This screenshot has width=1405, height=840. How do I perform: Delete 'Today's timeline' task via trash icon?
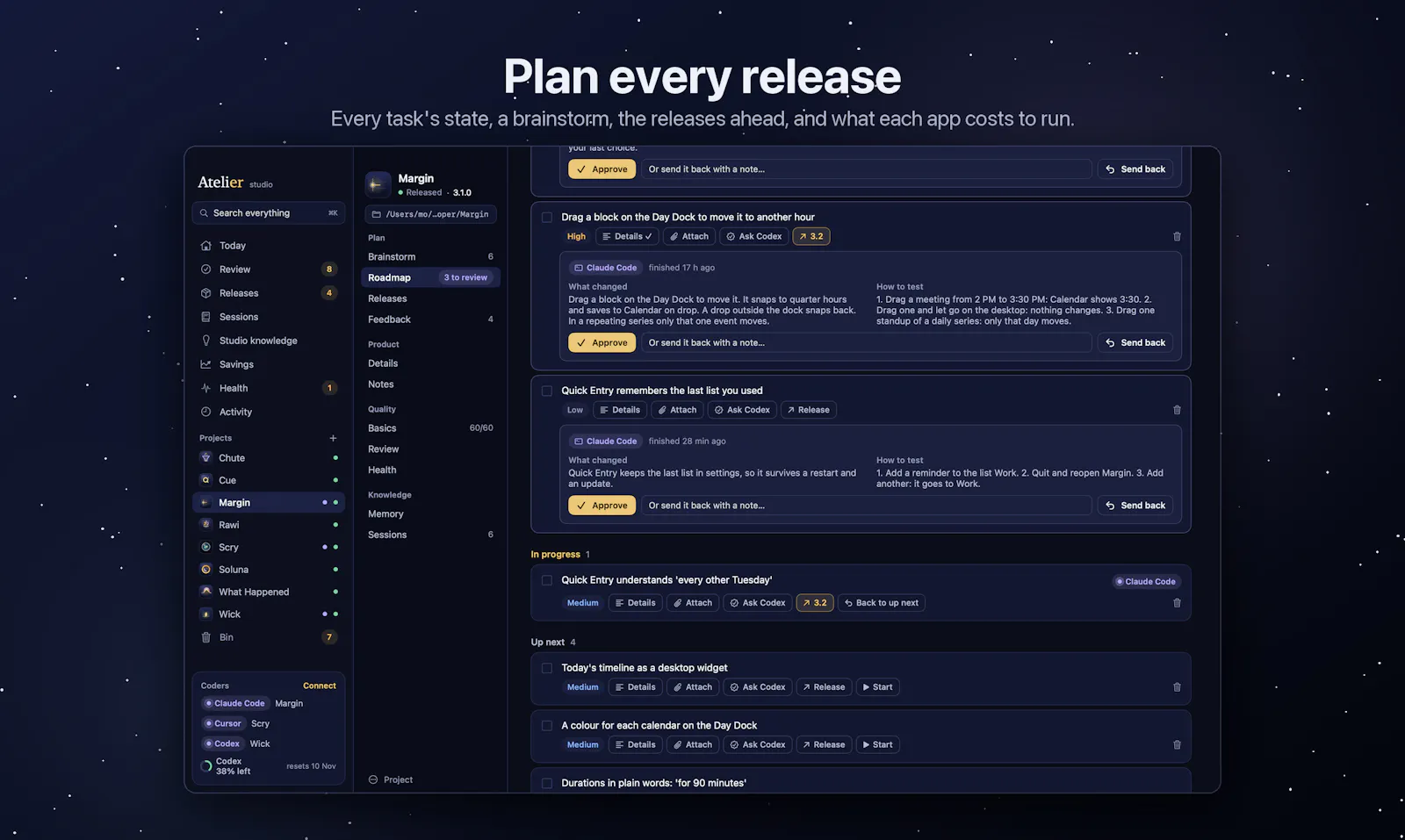point(1177,687)
